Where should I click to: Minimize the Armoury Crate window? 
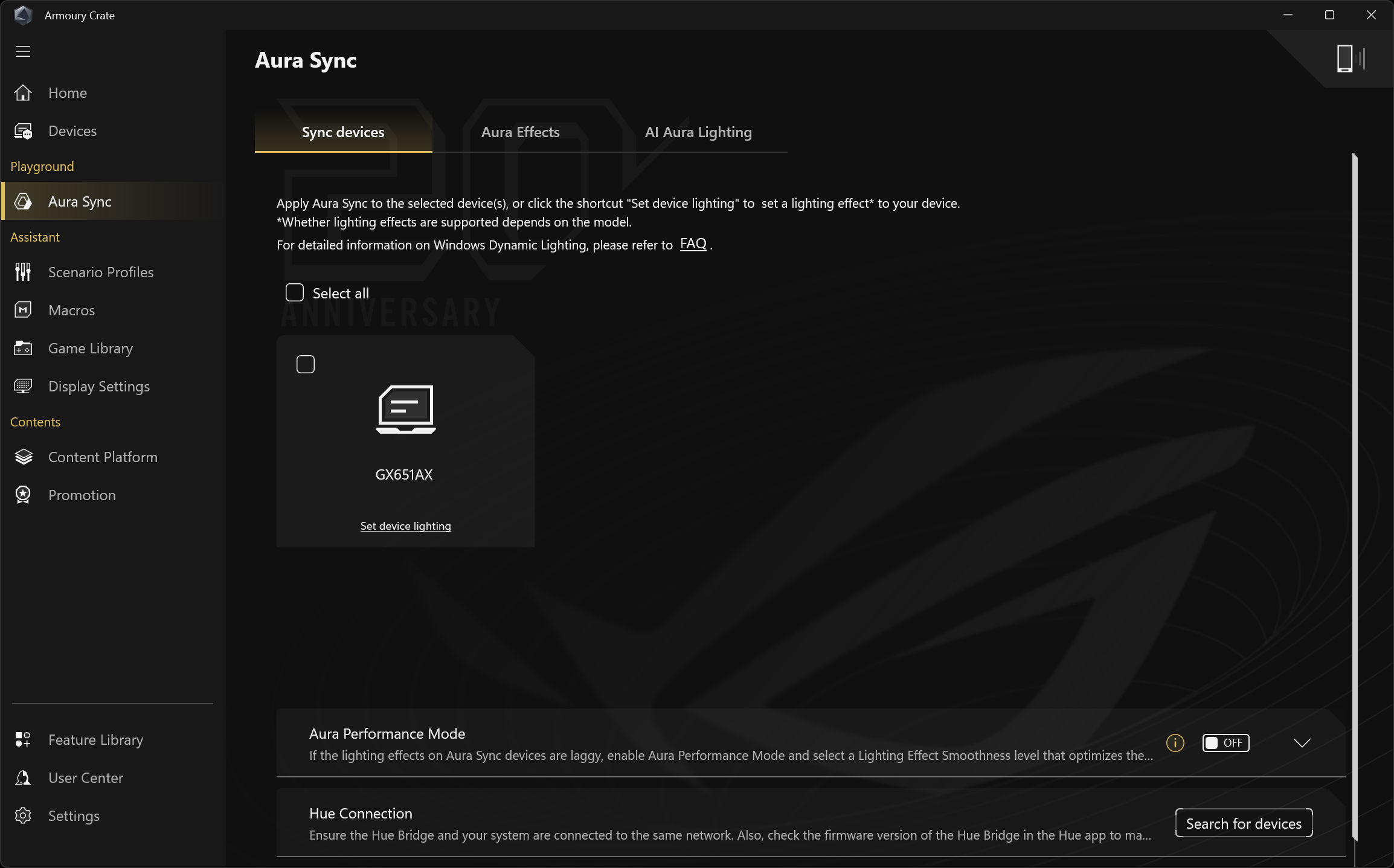pyautogui.click(x=1288, y=15)
